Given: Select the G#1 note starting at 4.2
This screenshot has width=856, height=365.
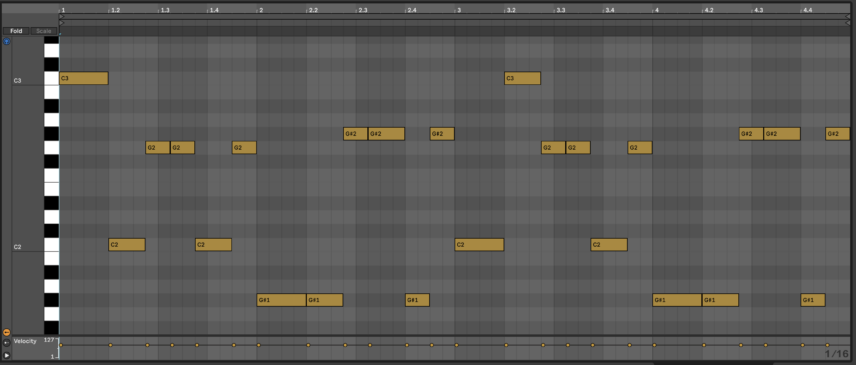Looking at the screenshot, I should click(721, 300).
